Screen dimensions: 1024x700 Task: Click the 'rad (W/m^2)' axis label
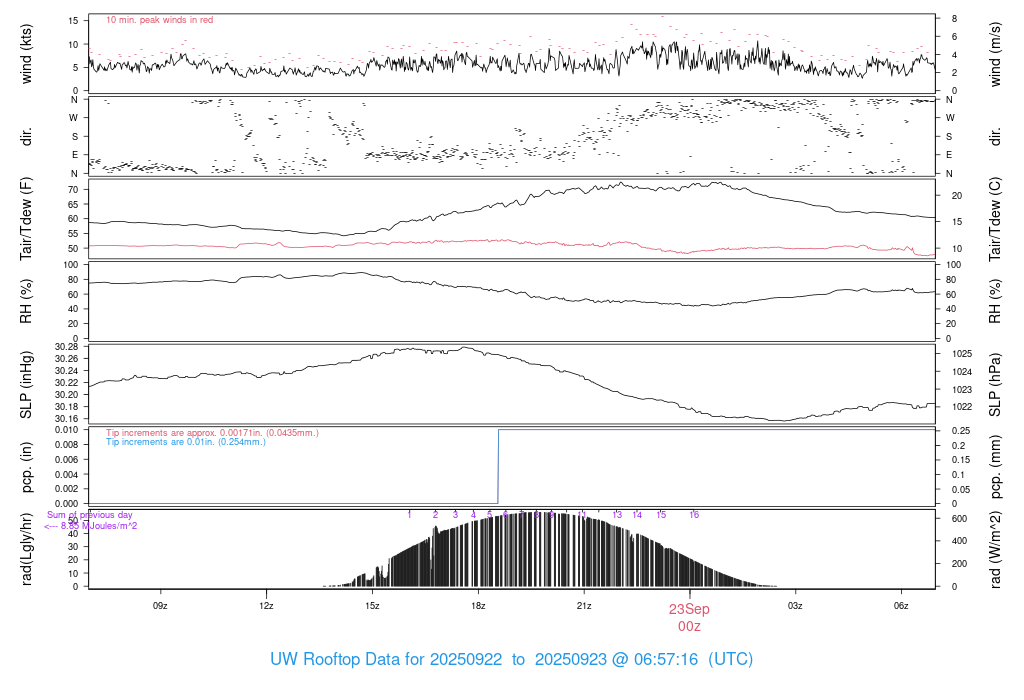[995, 550]
